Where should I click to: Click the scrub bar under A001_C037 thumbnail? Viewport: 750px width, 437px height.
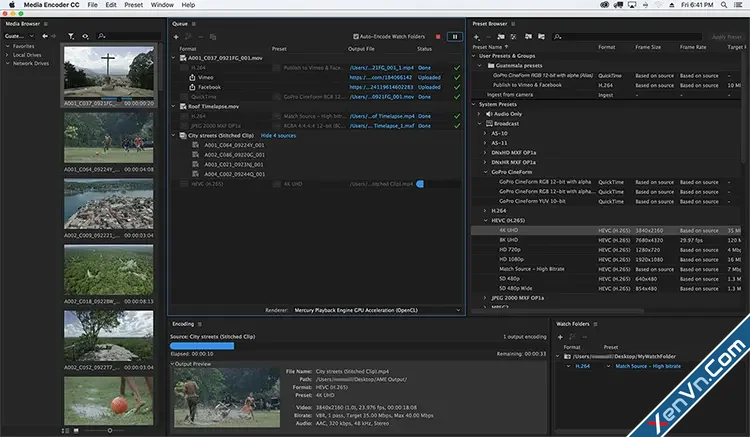pos(118,99)
